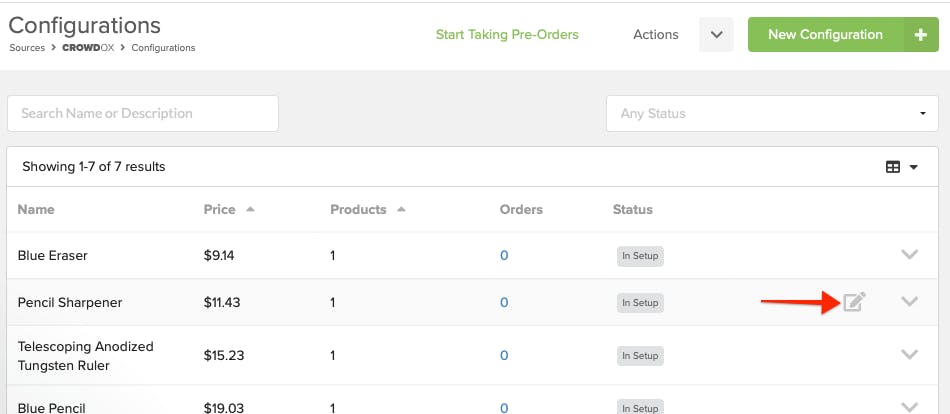Viewport: 950px width, 414px height.
Task: Click the Name column header
Action: pos(36,210)
